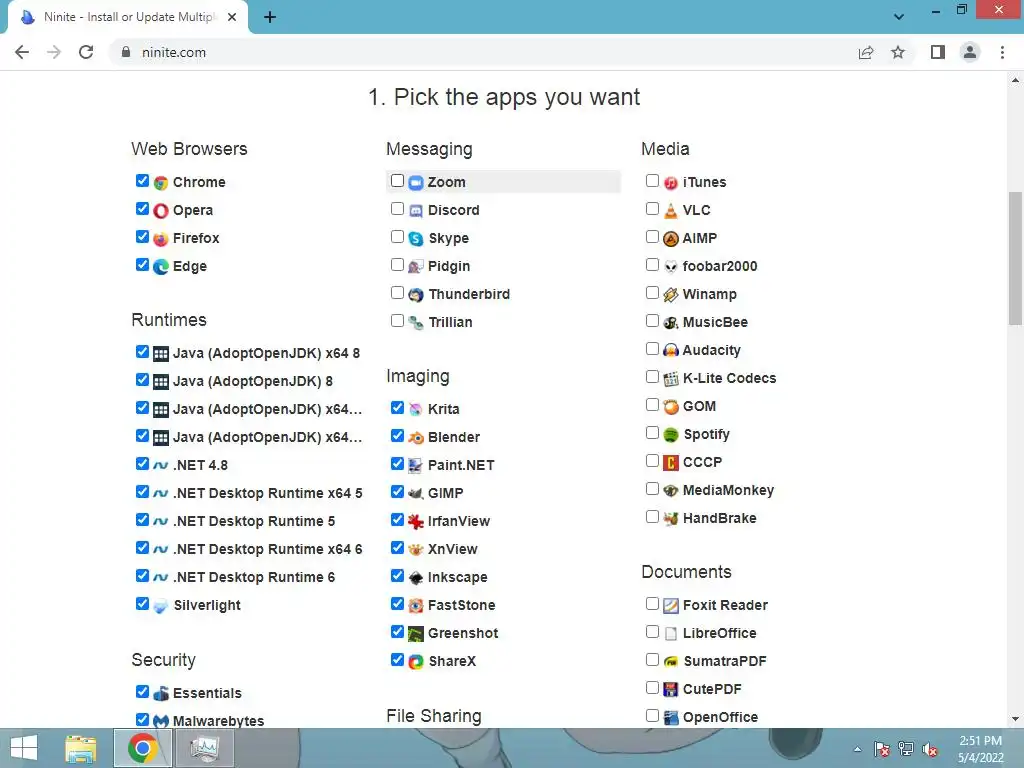Click the K-Lite Codecs label

coord(729,379)
